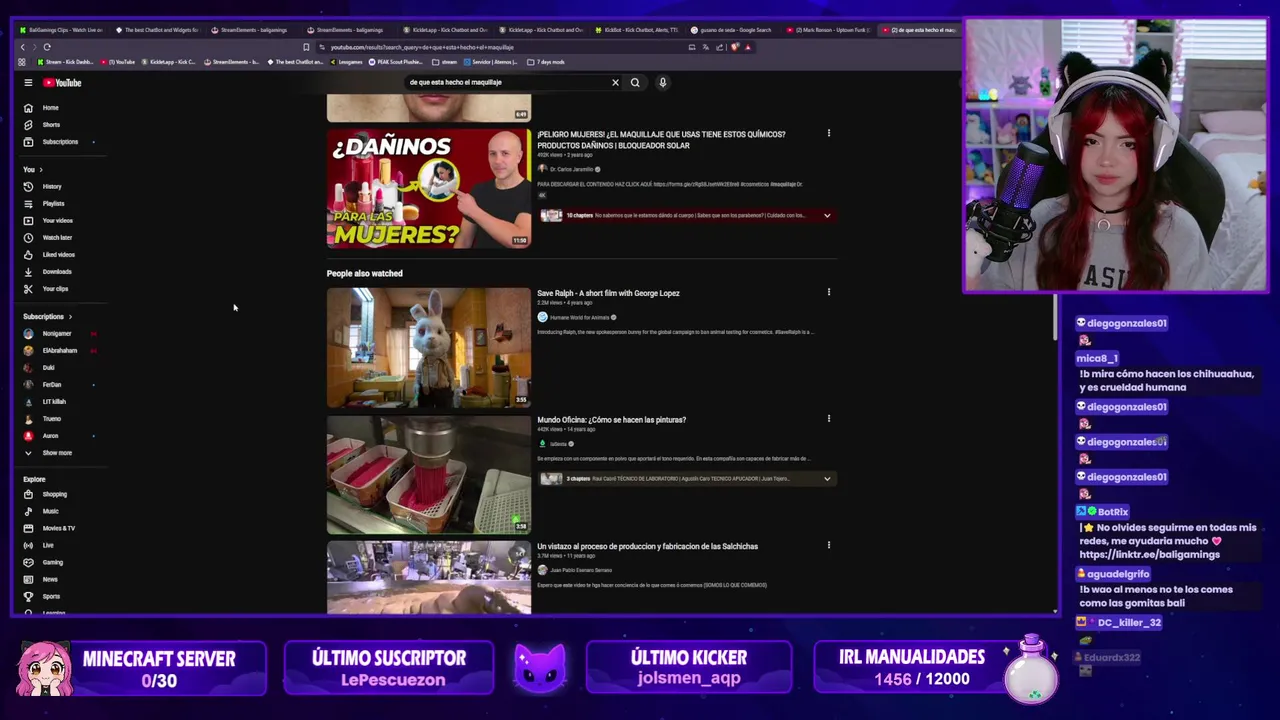1280x720 pixels.
Task: Expand chapters of Mundo Oficina video
Action: pos(827,479)
